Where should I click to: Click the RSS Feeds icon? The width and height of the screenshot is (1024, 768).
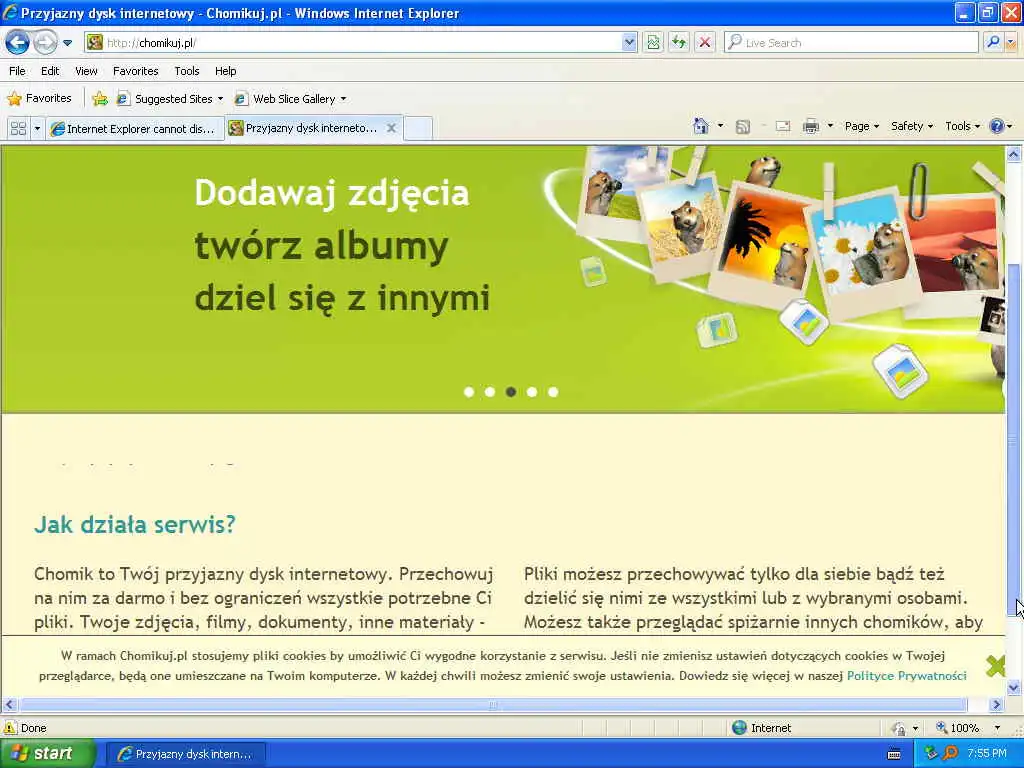pos(743,127)
